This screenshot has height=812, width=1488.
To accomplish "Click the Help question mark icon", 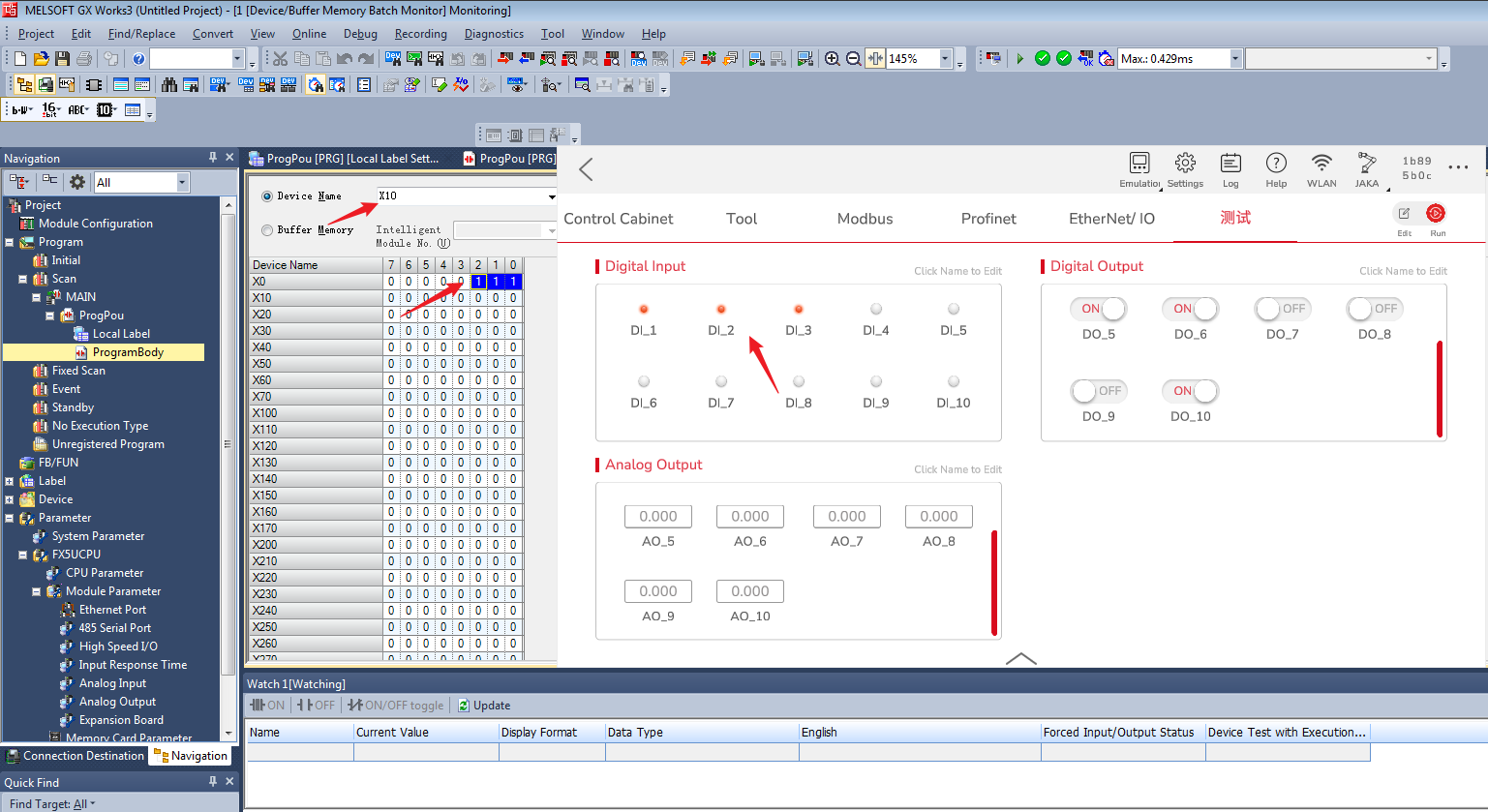I will pyautogui.click(x=1276, y=164).
